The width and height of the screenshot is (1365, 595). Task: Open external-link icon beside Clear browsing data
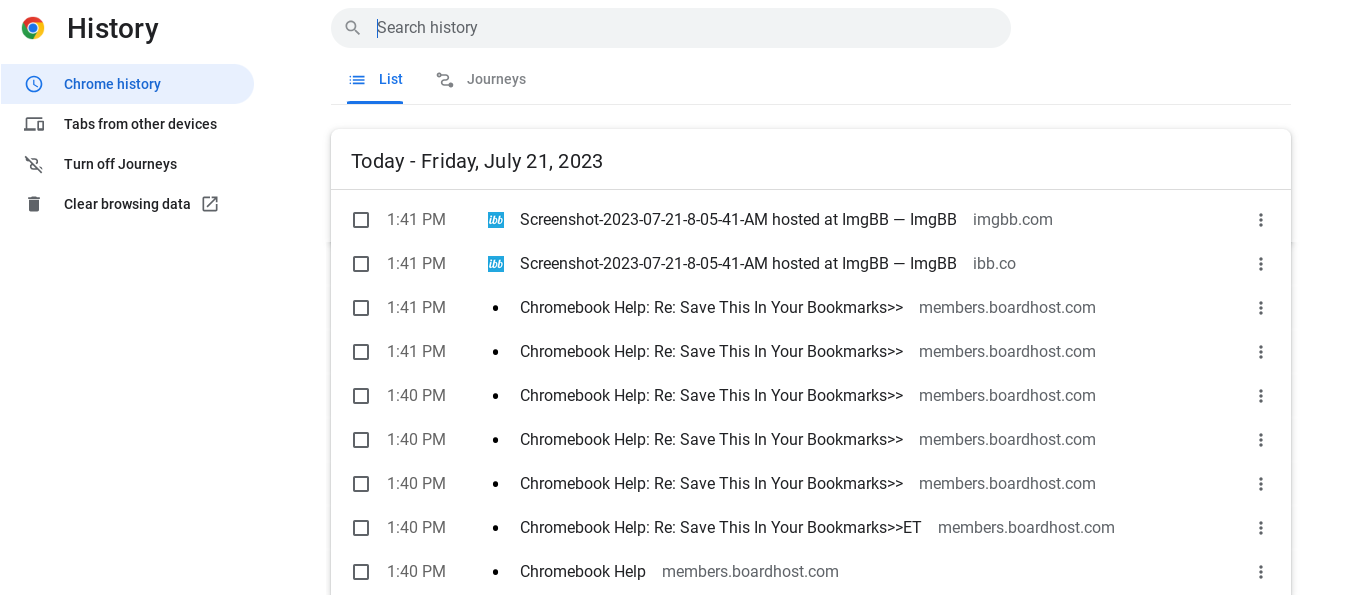click(210, 204)
